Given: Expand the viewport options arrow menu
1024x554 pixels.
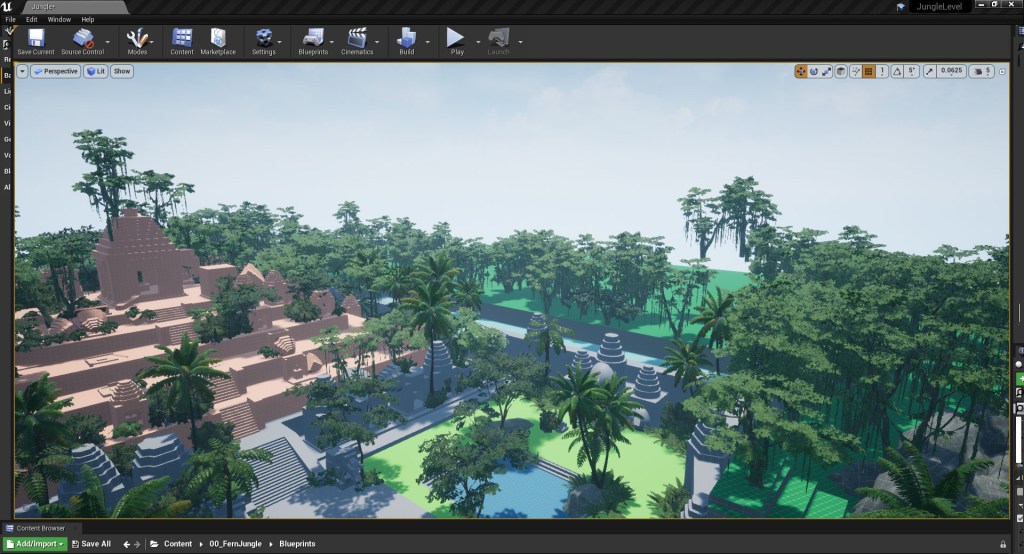Looking at the screenshot, I should click(22, 71).
